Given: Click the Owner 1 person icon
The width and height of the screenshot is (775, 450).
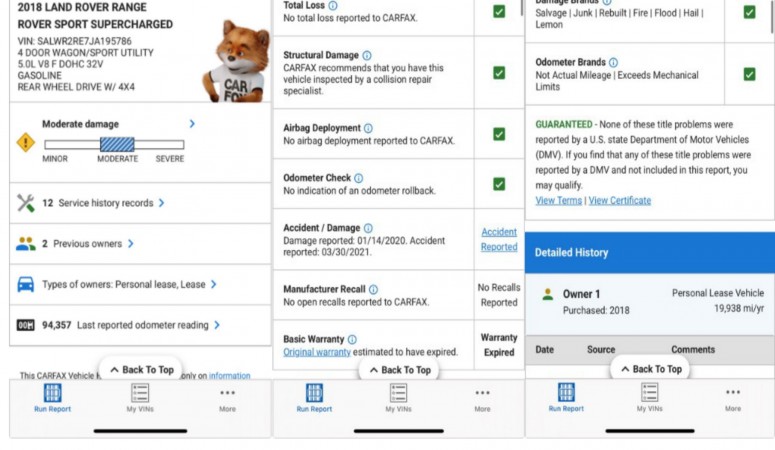Looking at the screenshot, I should [548, 294].
